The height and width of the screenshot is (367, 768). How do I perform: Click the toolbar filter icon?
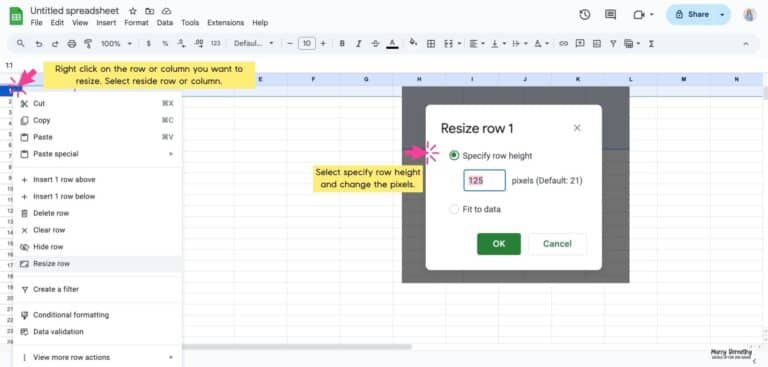(613, 44)
